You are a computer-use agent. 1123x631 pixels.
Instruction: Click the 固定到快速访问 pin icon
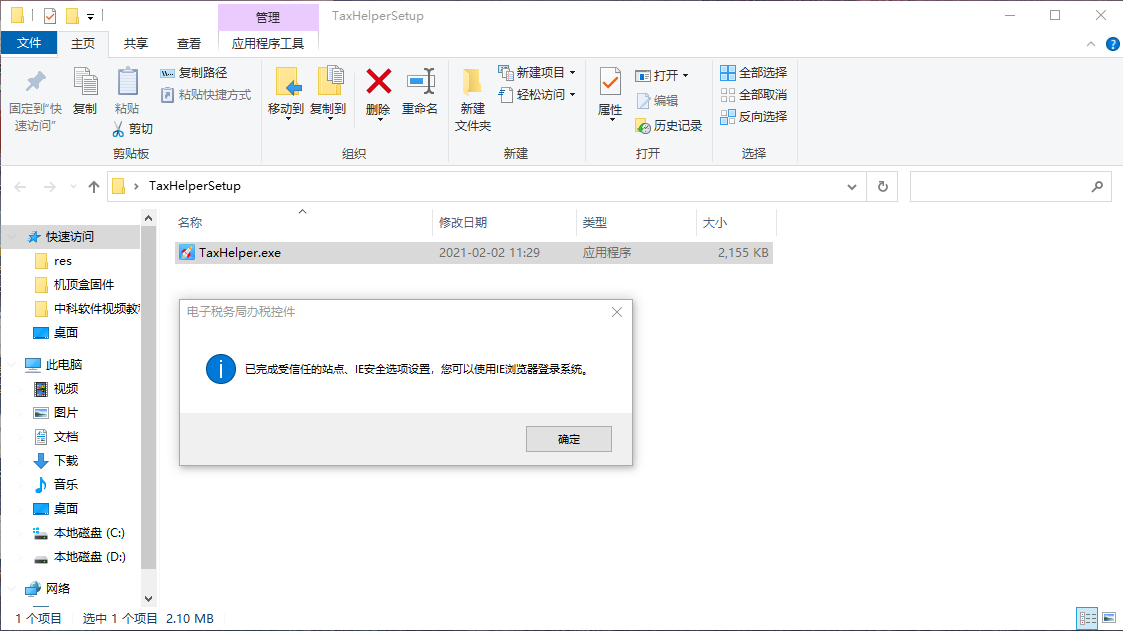coord(36,82)
